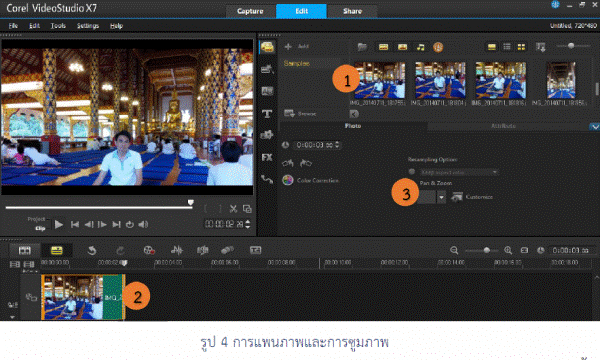600x360 pixels.
Task: Collapse the Options panel with the corner arrow
Action: click(595, 127)
